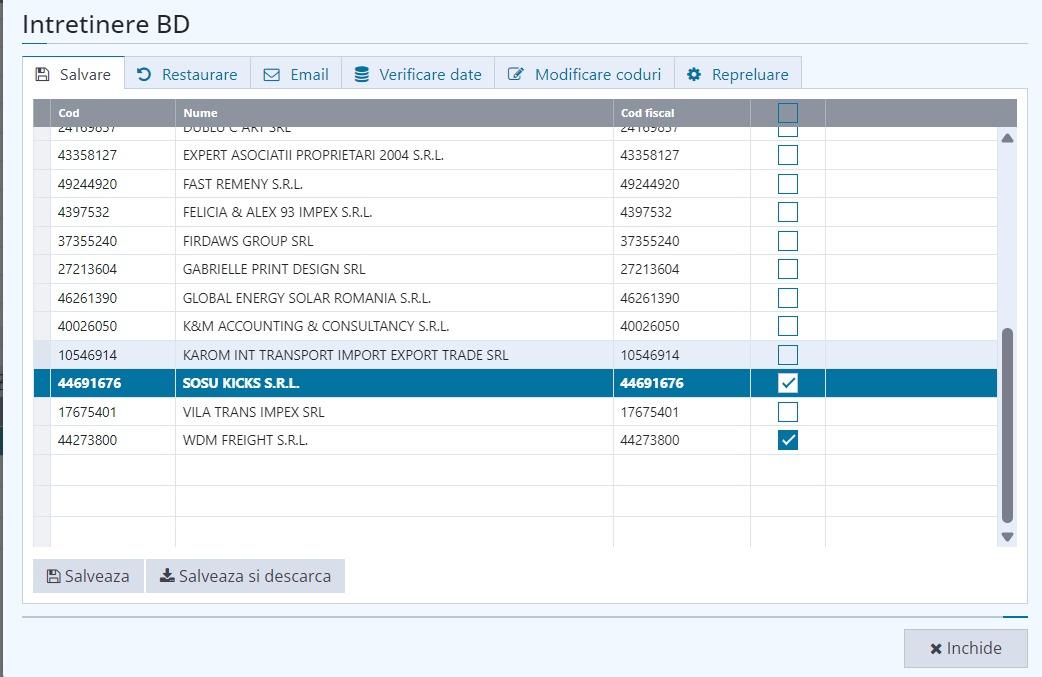Click the Cod cell 27213604
The height and width of the screenshot is (677, 1042).
click(x=113, y=269)
